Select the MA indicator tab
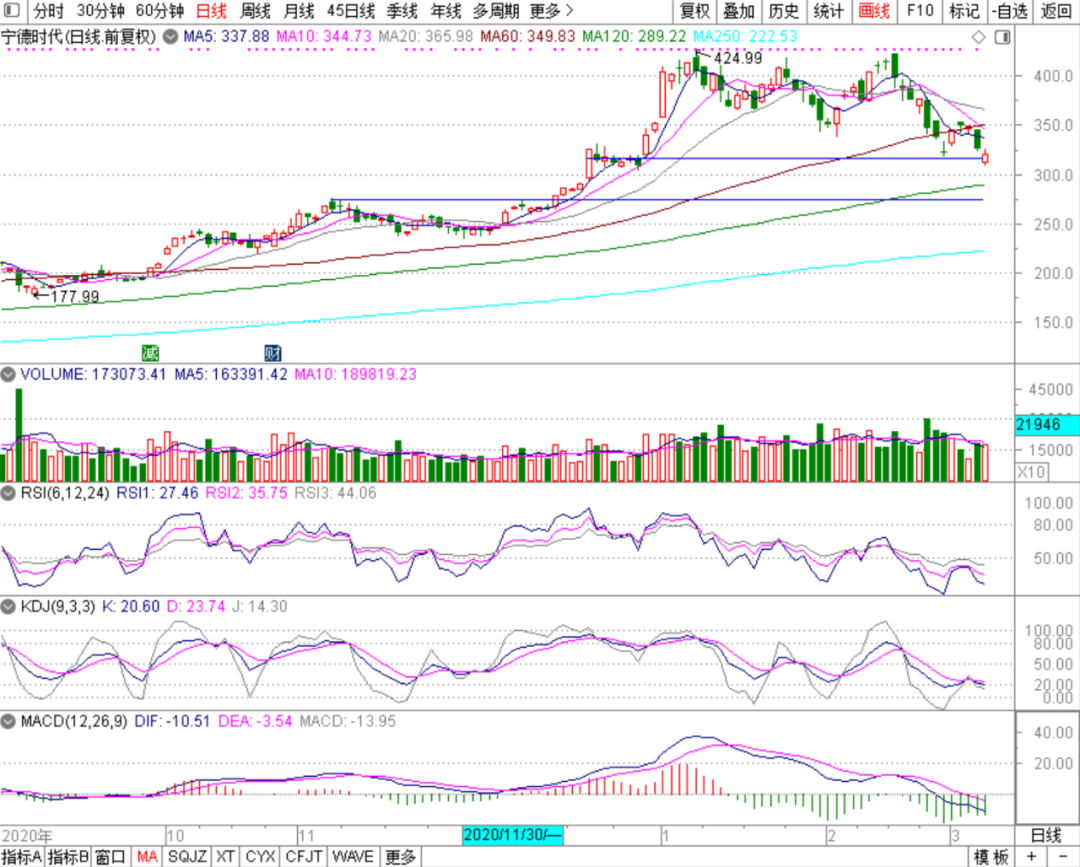1080x867 pixels. point(147,857)
